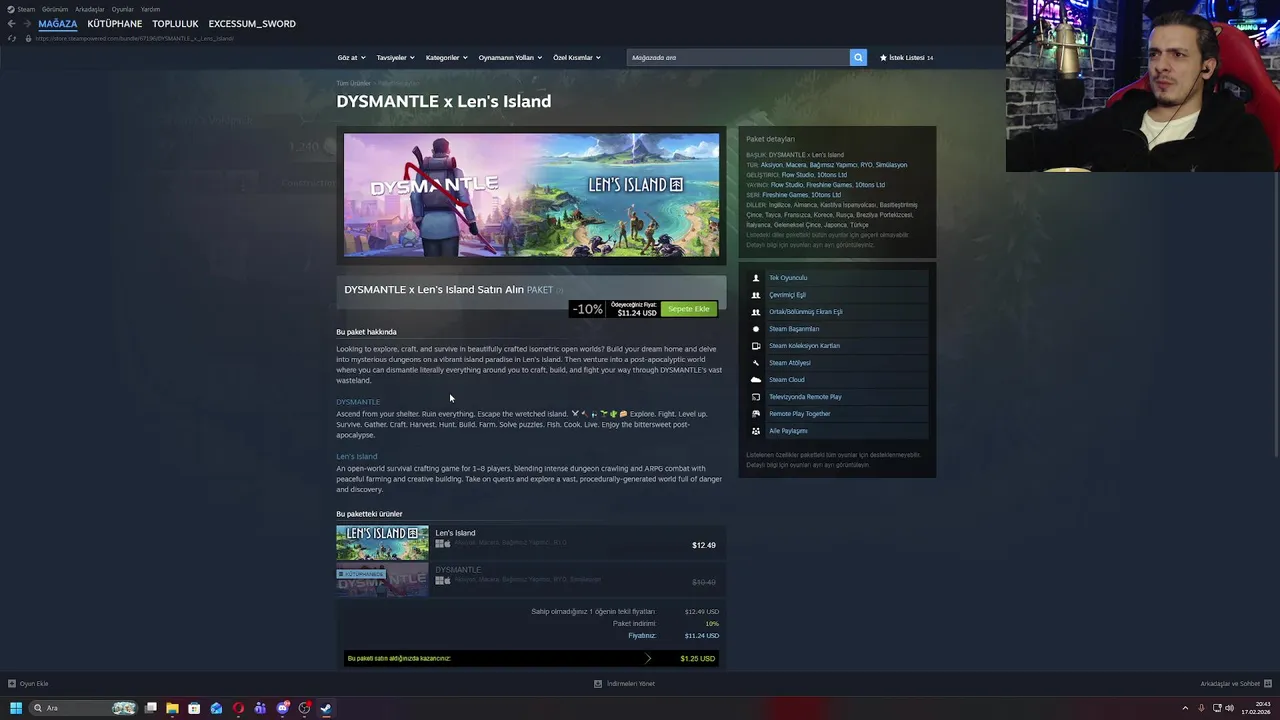Expand the Tavsiyeler dropdown
Screen dimensions: 1280x720
pyautogui.click(x=395, y=58)
